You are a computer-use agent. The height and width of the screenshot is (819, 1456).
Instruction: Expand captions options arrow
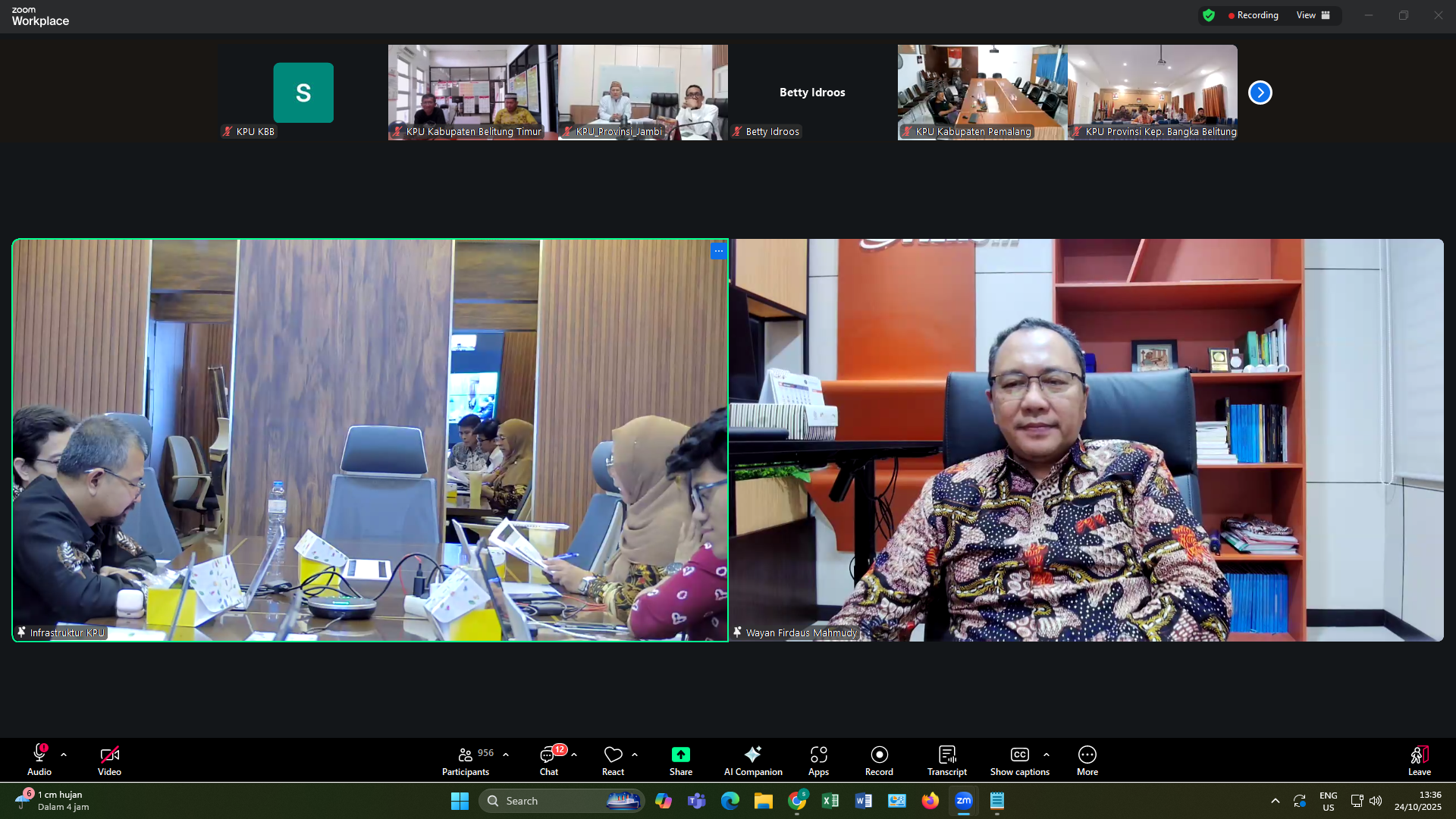(x=1046, y=755)
